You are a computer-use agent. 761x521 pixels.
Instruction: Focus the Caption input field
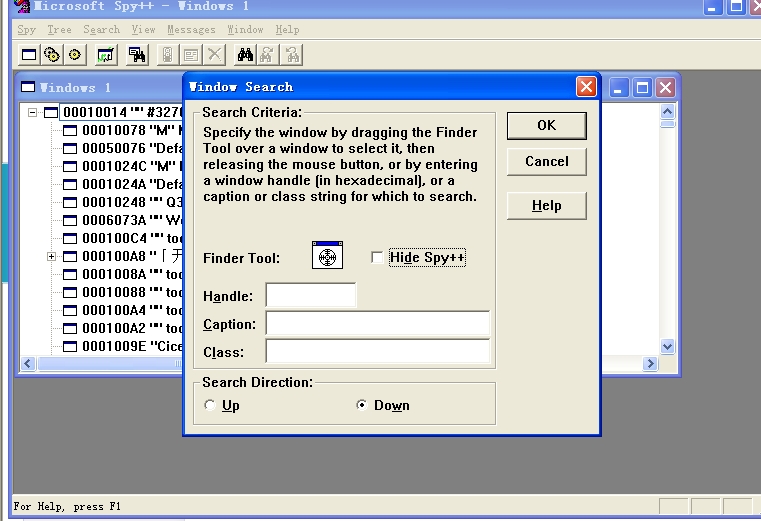coord(378,323)
